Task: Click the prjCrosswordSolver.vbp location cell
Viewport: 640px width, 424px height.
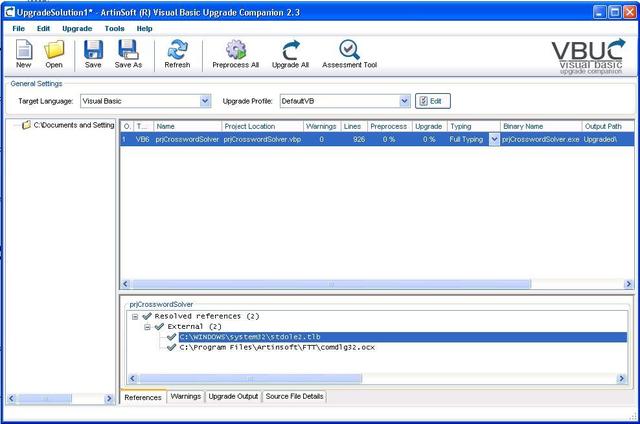Action: [x=262, y=140]
